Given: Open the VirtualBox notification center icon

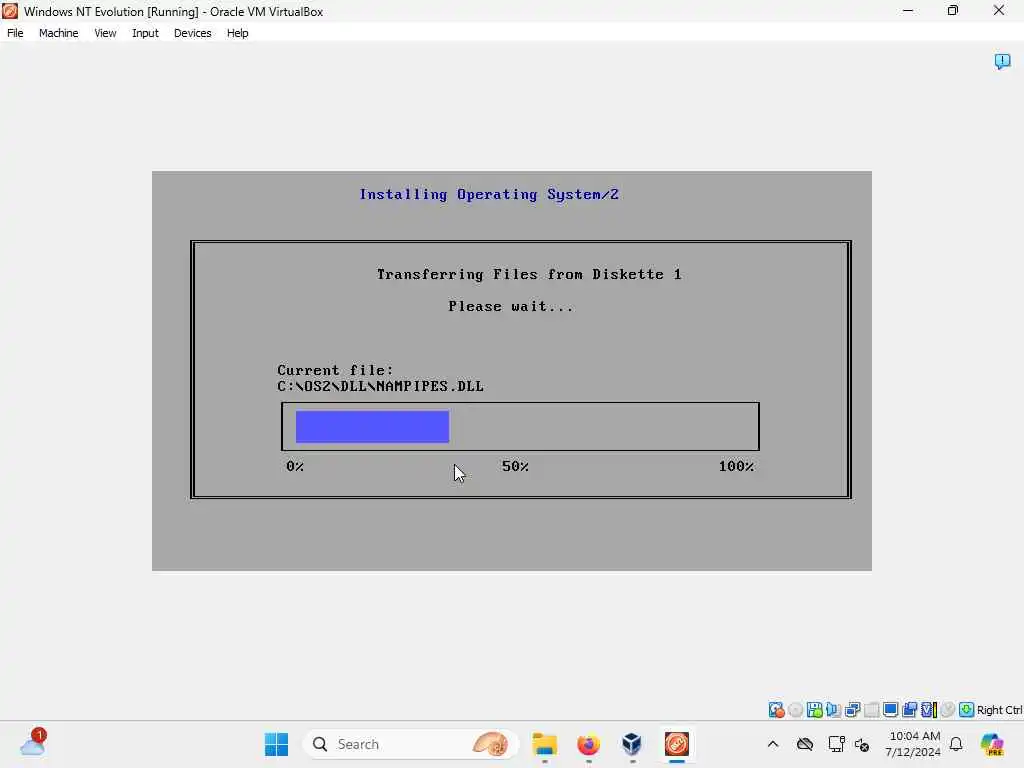Looking at the screenshot, I should coord(1002,61).
